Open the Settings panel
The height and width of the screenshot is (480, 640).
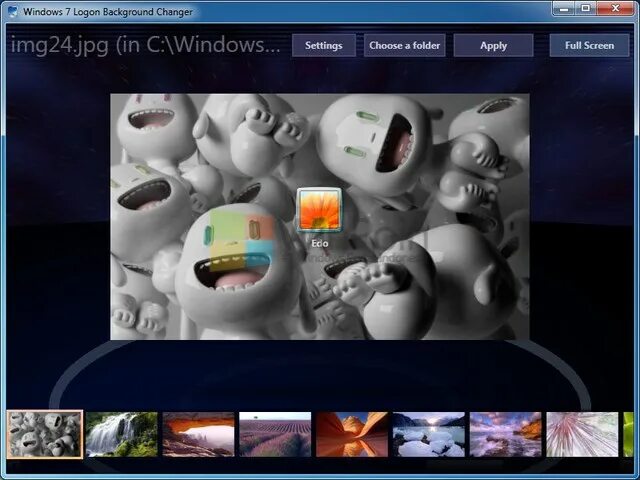pos(324,45)
